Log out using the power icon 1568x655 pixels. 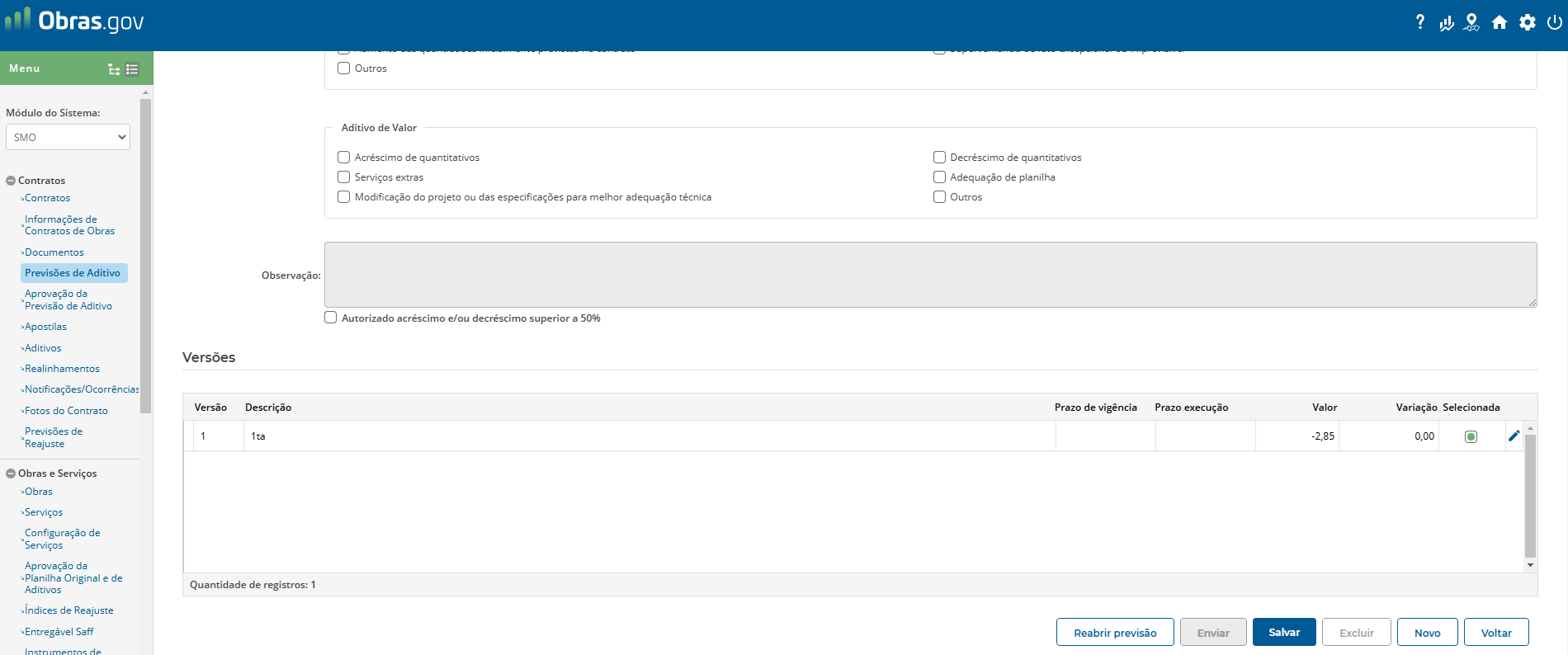pyautogui.click(x=1554, y=22)
